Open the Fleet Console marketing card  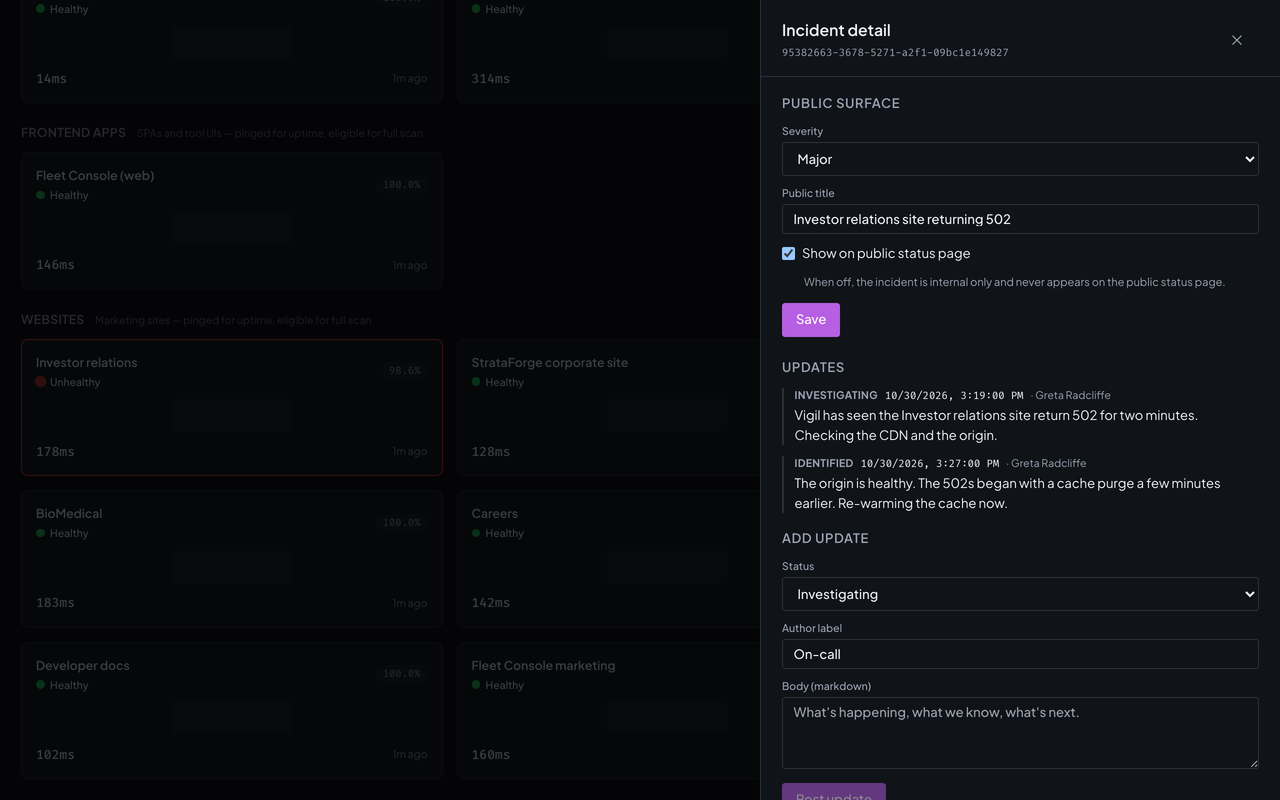(608, 711)
